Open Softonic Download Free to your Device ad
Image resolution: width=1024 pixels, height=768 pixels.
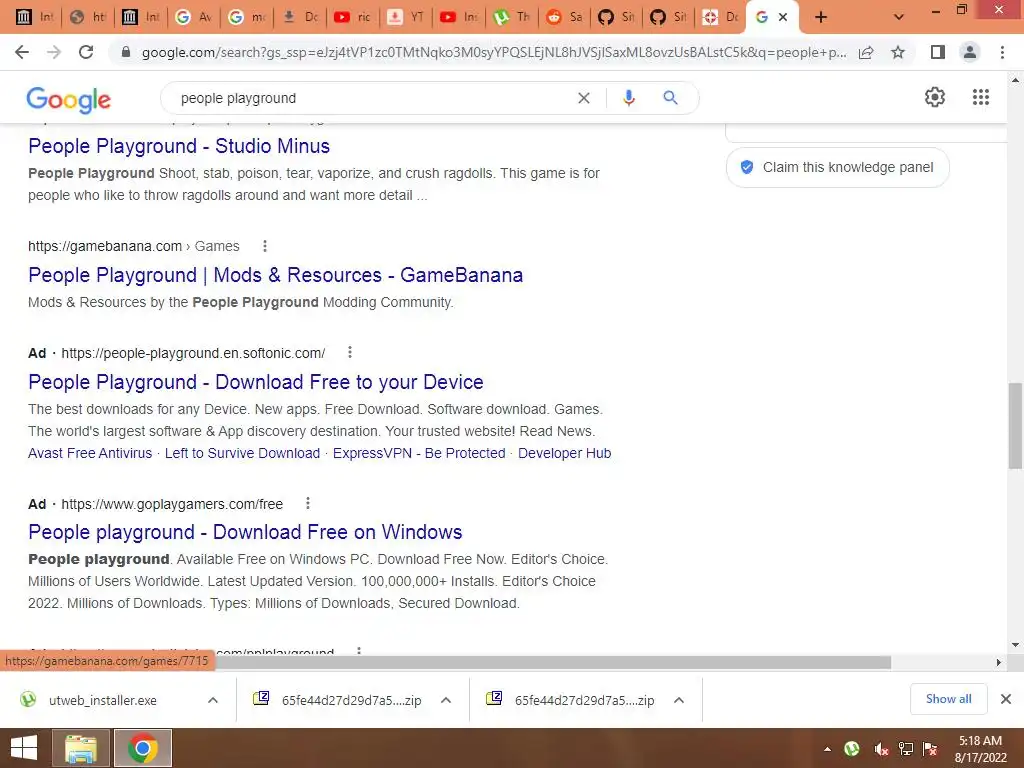(256, 381)
